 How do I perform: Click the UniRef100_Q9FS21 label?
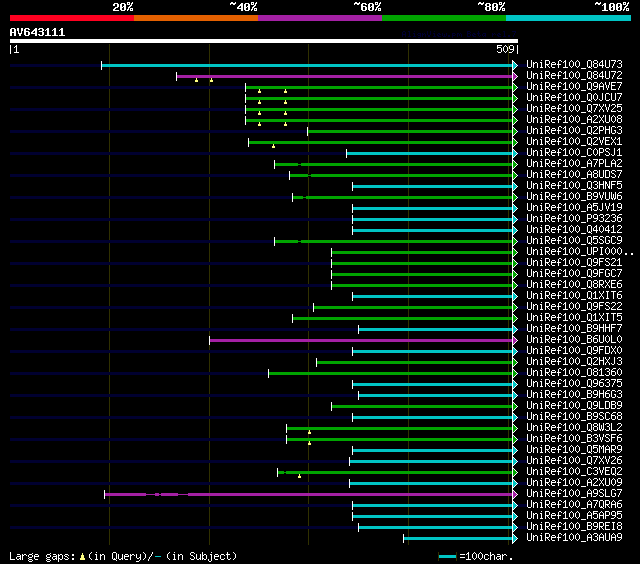coord(574,263)
